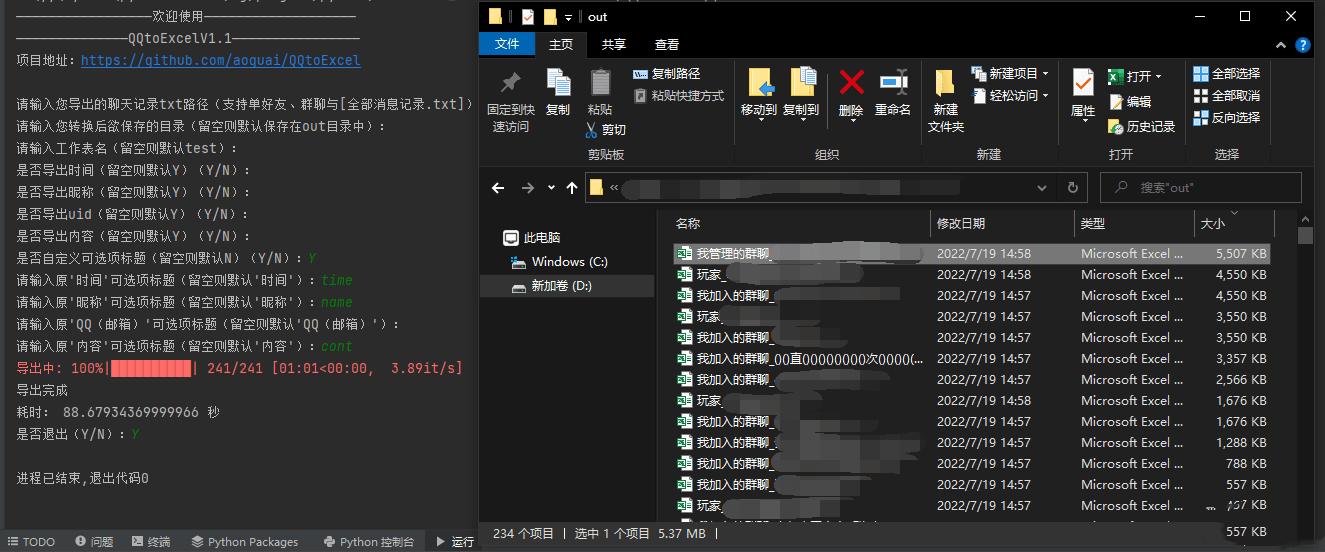
Task: Select Windows (C:) drive in navigation pane
Action: [x=559, y=262]
